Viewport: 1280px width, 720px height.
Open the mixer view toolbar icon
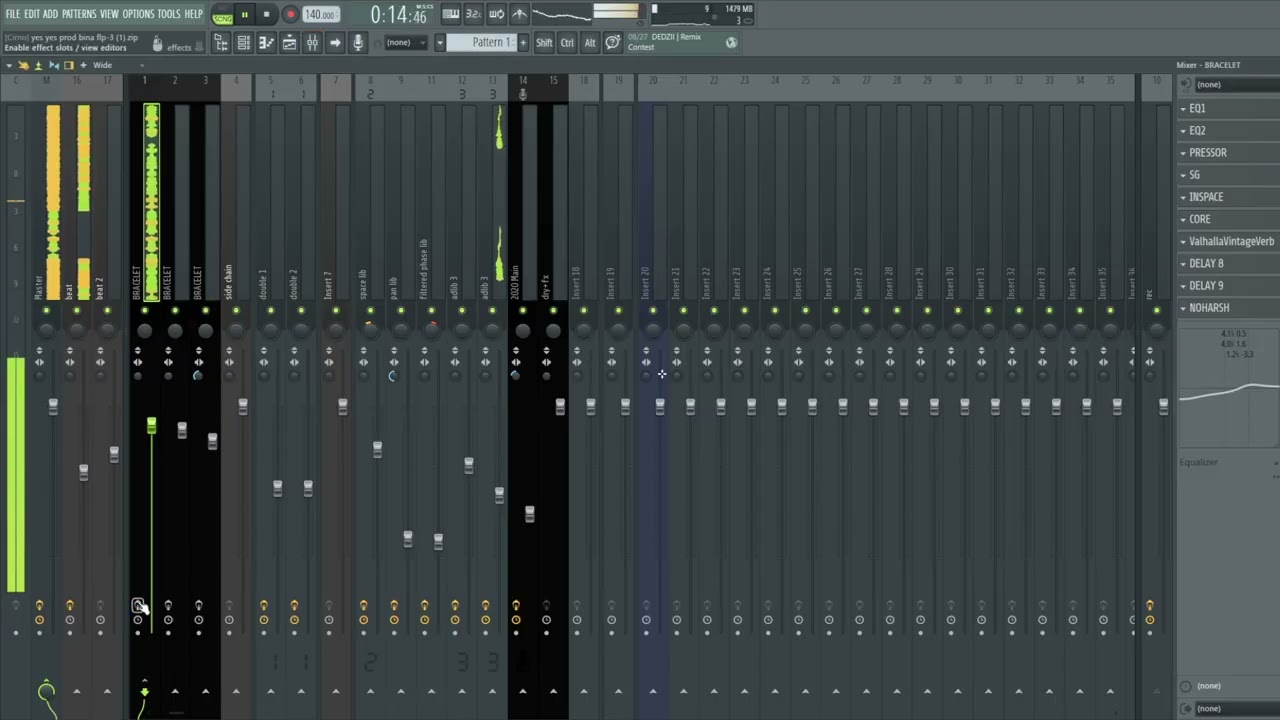pos(312,43)
